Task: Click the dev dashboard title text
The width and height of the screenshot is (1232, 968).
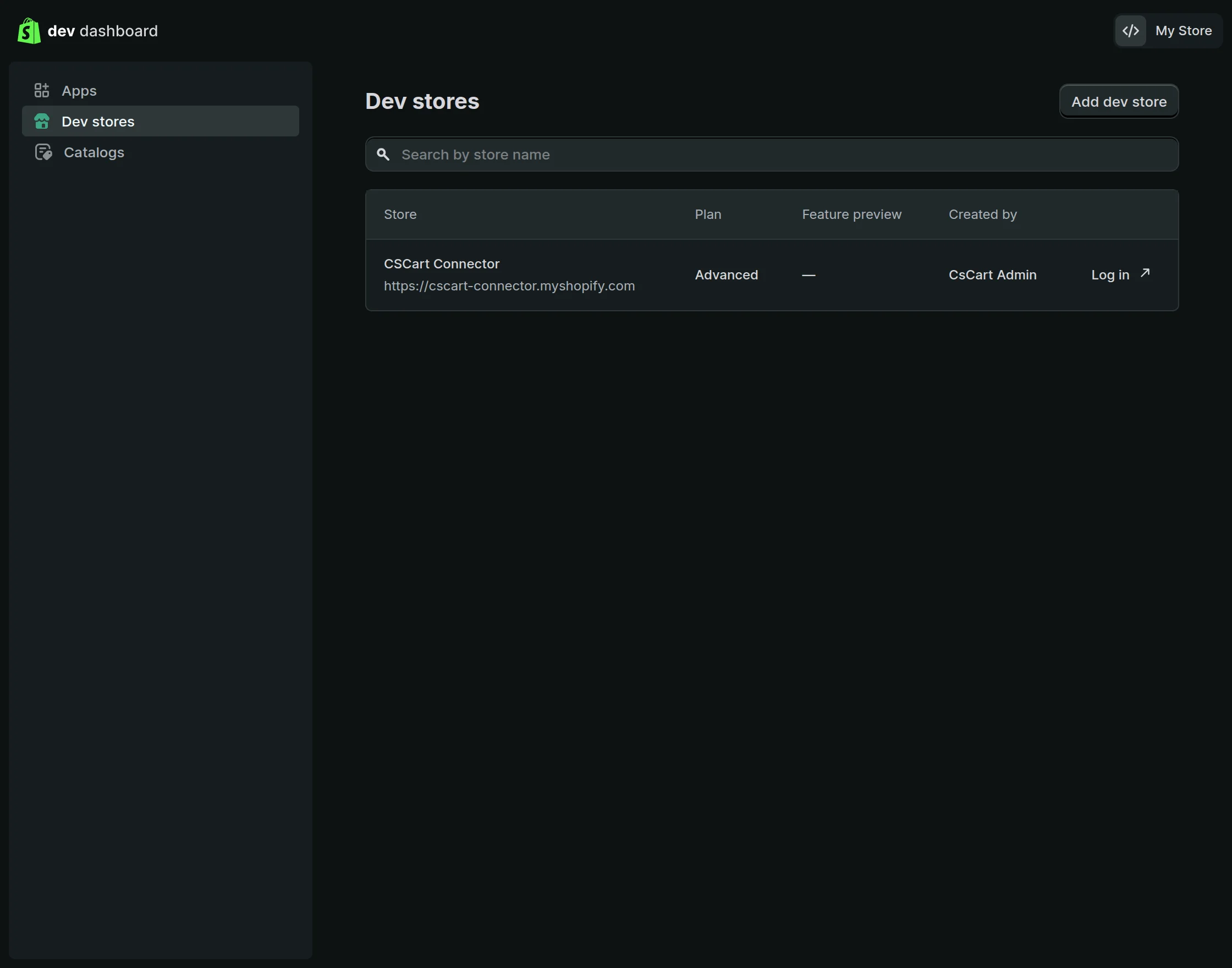Action: click(102, 31)
